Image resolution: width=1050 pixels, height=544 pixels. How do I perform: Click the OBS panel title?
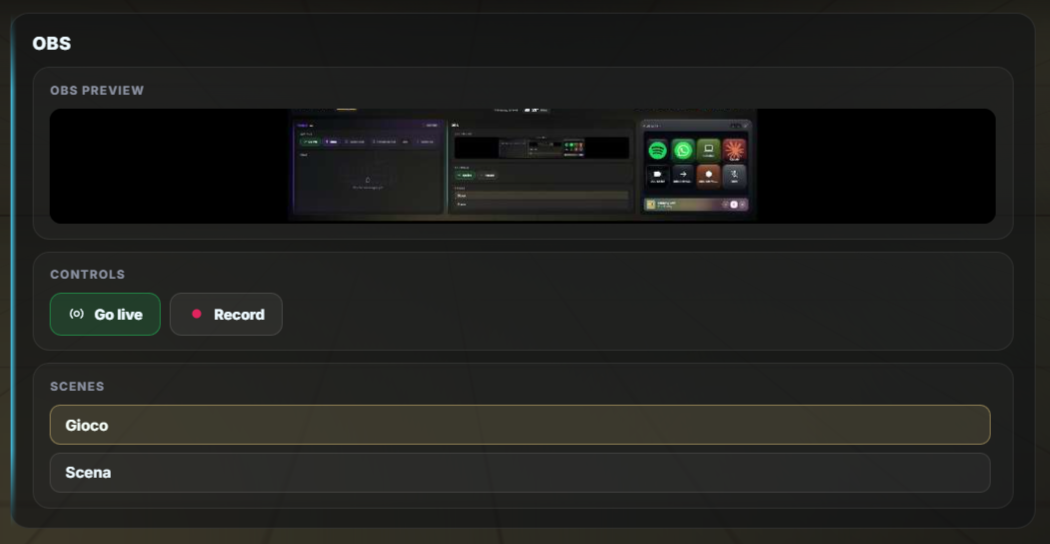coord(52,44)
